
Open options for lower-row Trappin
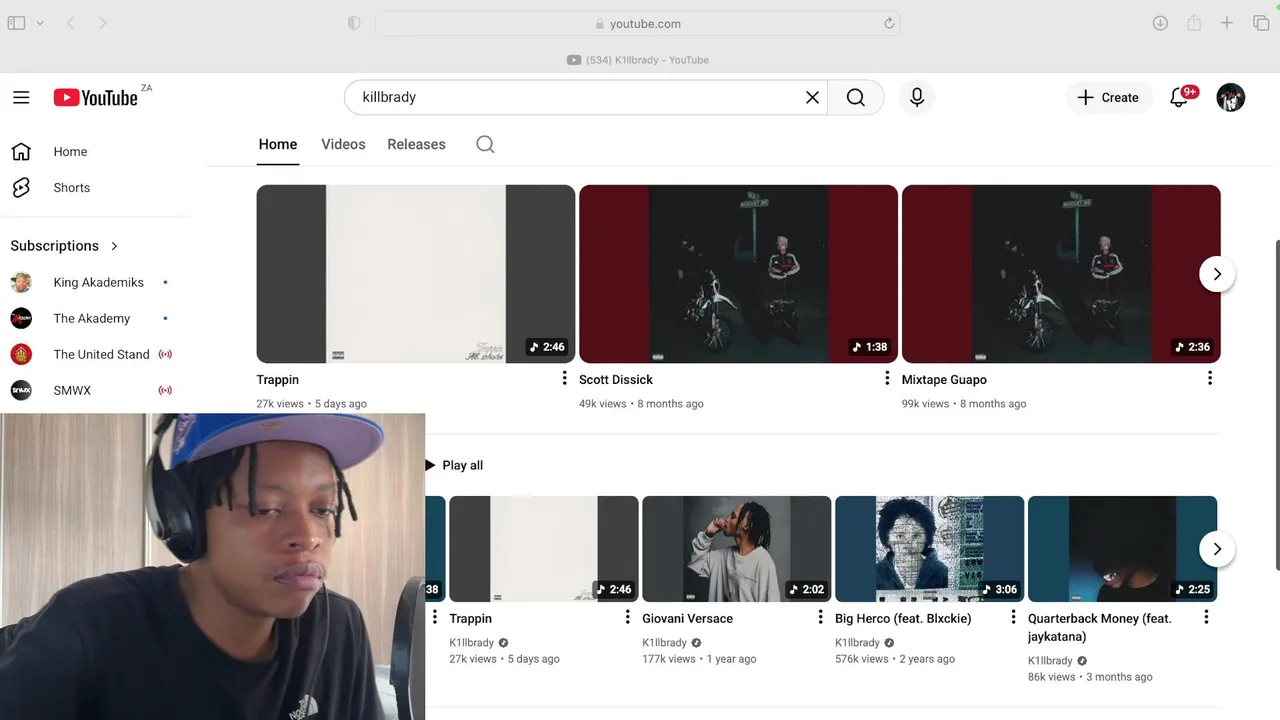click(628, 618)
